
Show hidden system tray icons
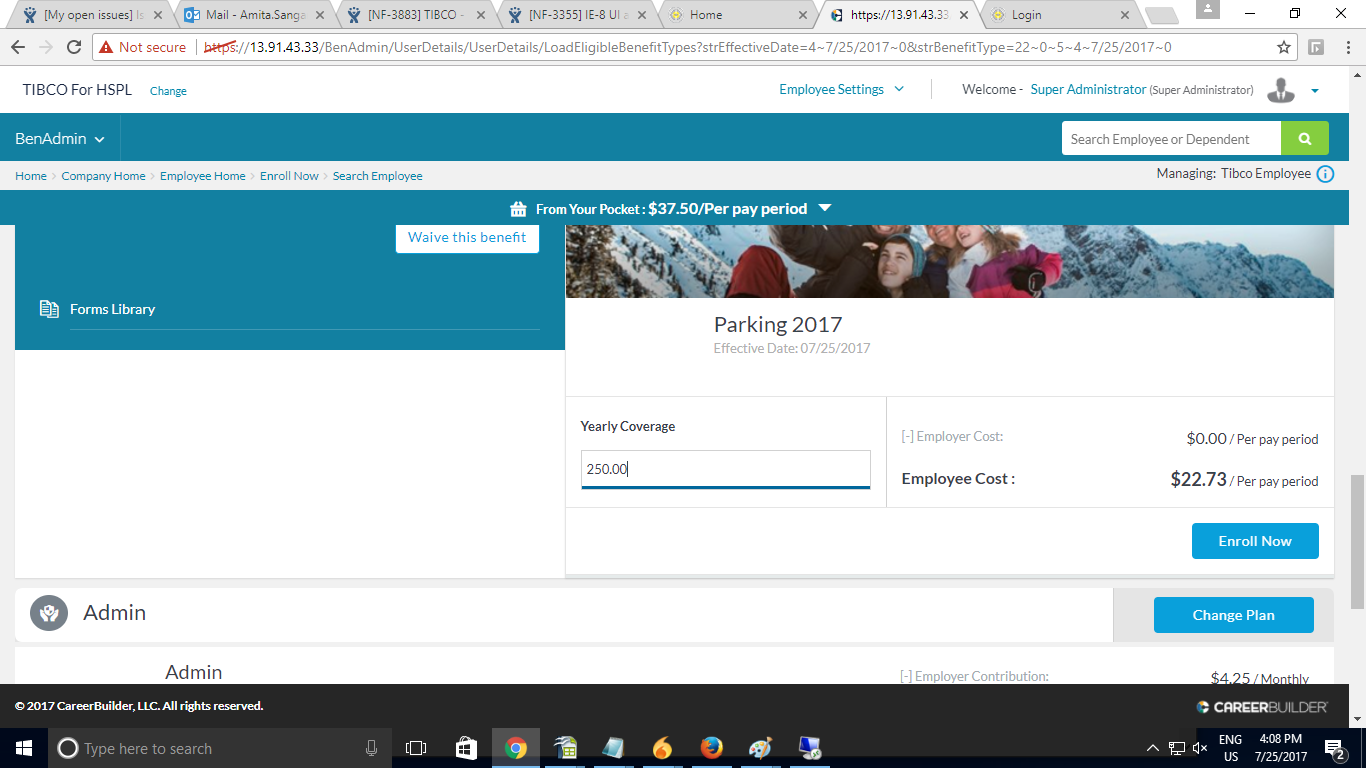coord(1152,748)
